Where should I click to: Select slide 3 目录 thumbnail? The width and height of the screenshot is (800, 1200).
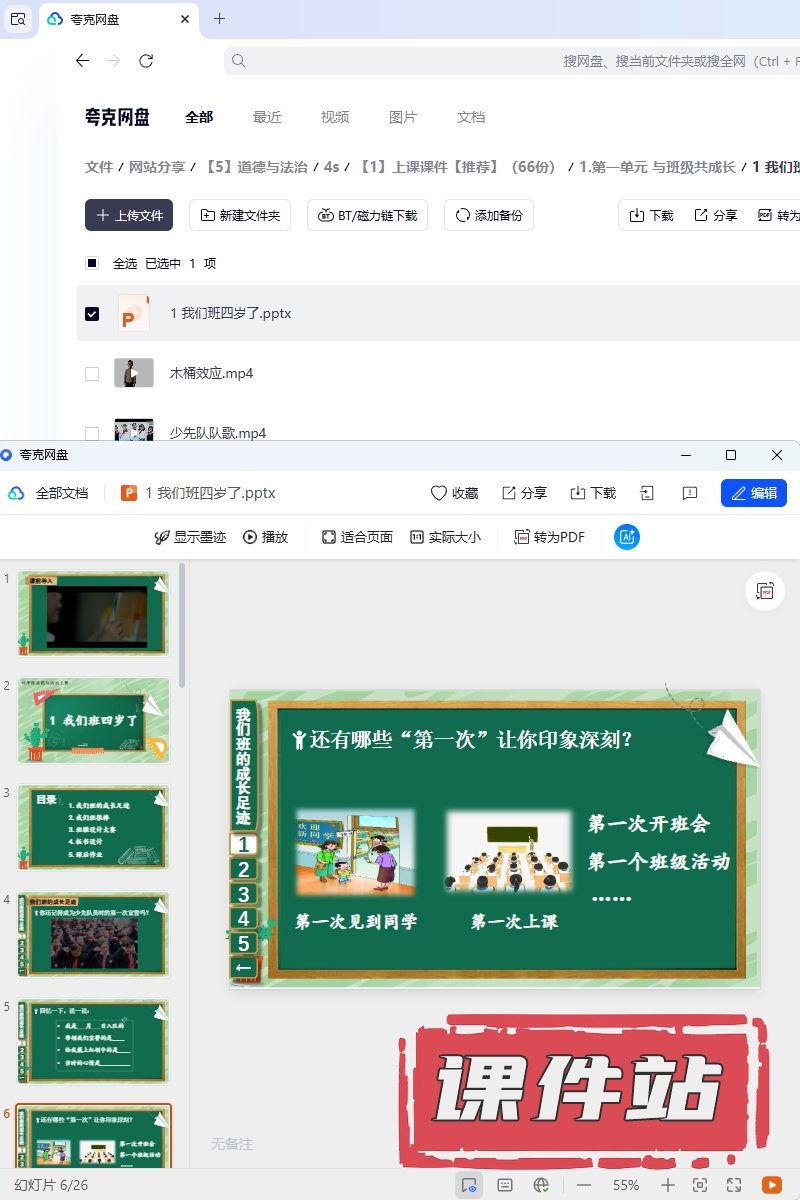(x=94, y=826)
